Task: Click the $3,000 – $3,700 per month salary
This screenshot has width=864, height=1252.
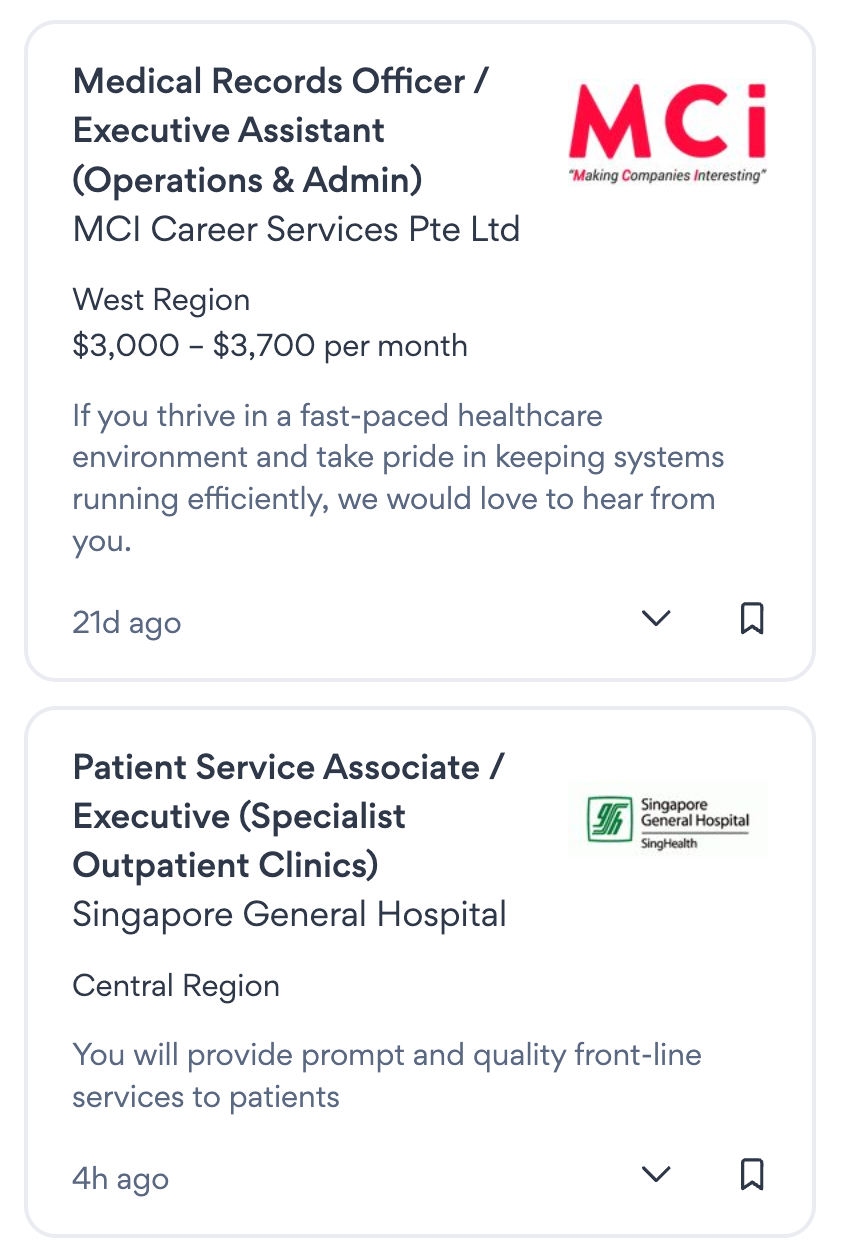Action: pos(270,346)
